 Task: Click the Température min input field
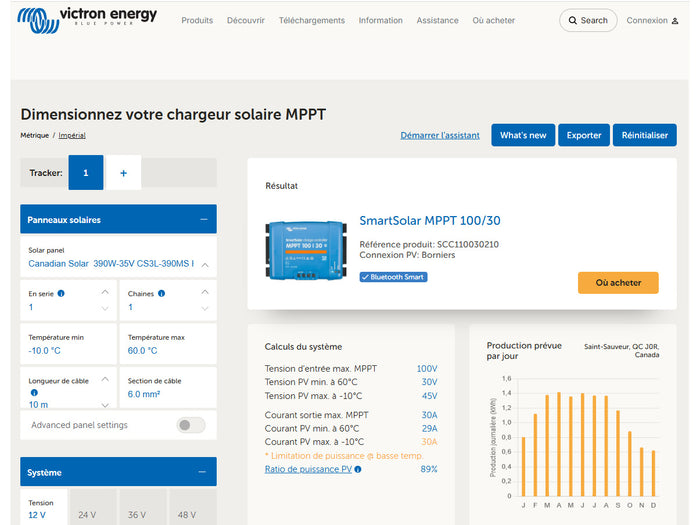[x=67, y=351]
